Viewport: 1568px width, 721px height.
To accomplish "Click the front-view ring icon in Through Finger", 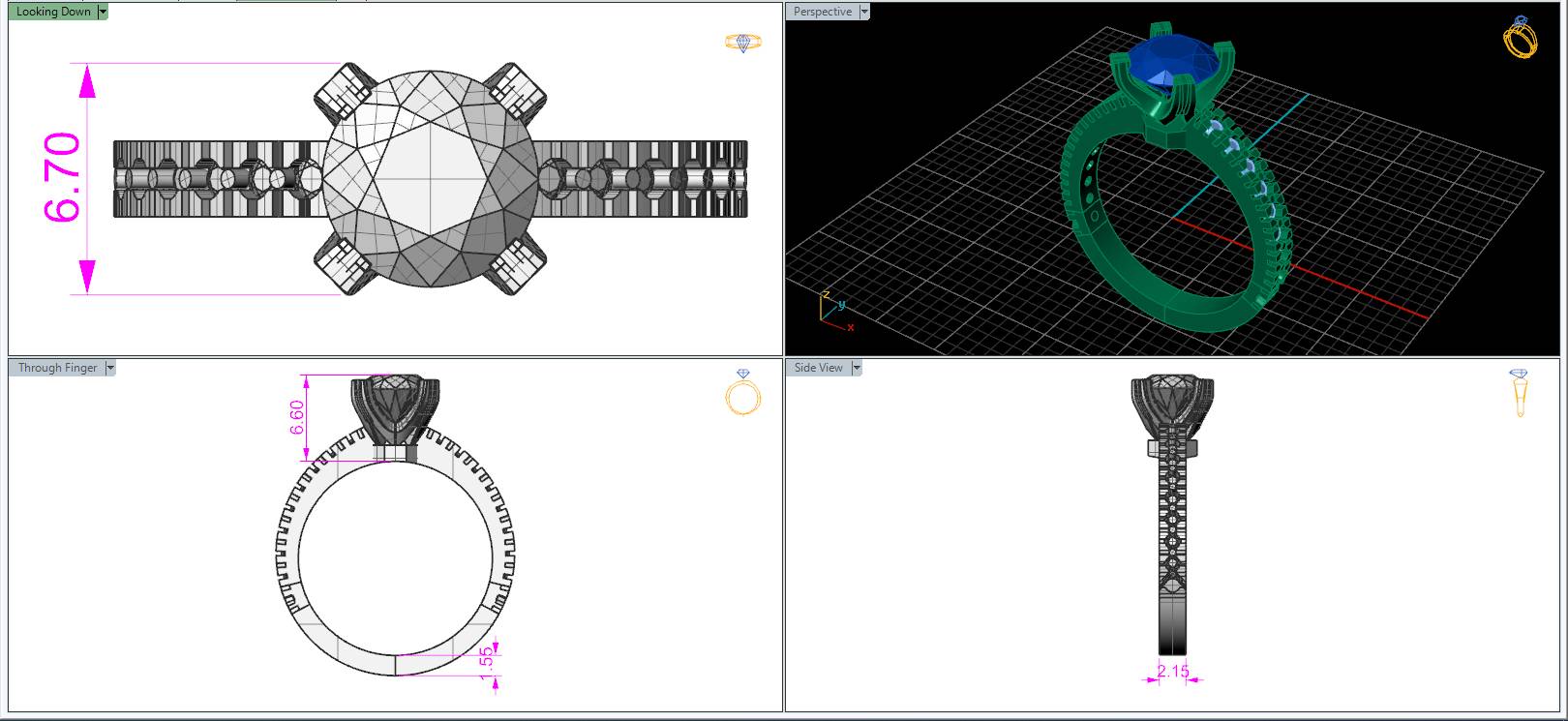I will click(743, 392).
